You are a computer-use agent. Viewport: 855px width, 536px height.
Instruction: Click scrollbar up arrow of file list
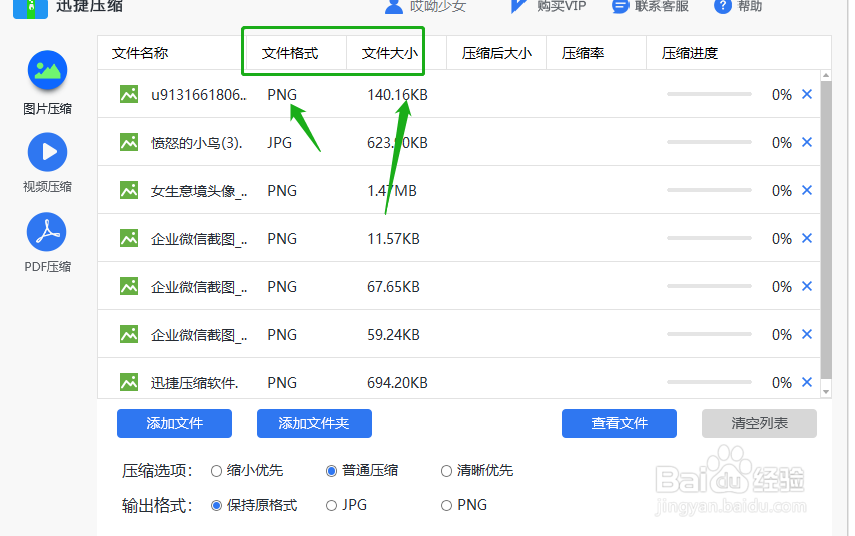826,75
